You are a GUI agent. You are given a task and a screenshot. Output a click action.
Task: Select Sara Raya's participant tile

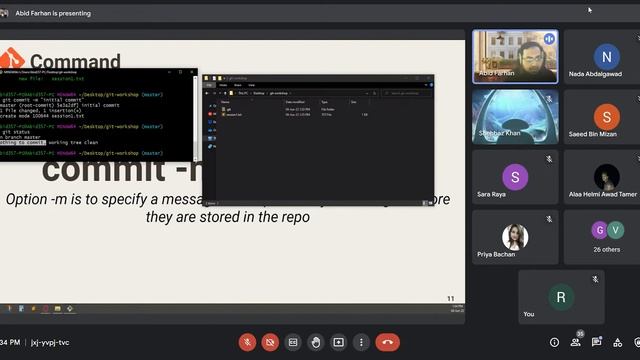(x=515, y=177)
